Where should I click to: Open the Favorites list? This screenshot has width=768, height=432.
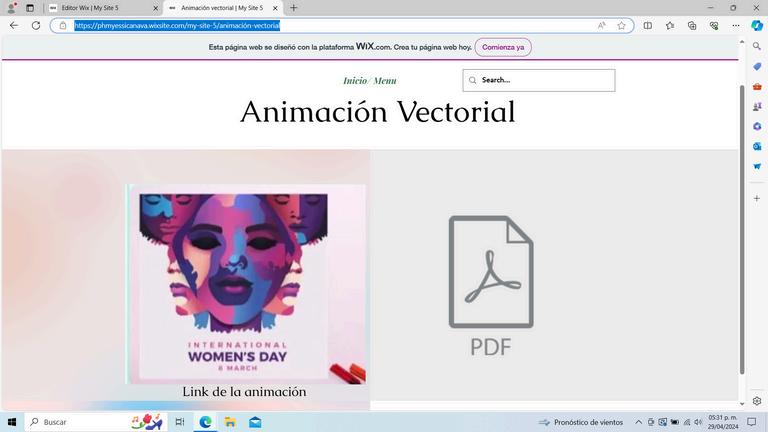pos(670,25)
